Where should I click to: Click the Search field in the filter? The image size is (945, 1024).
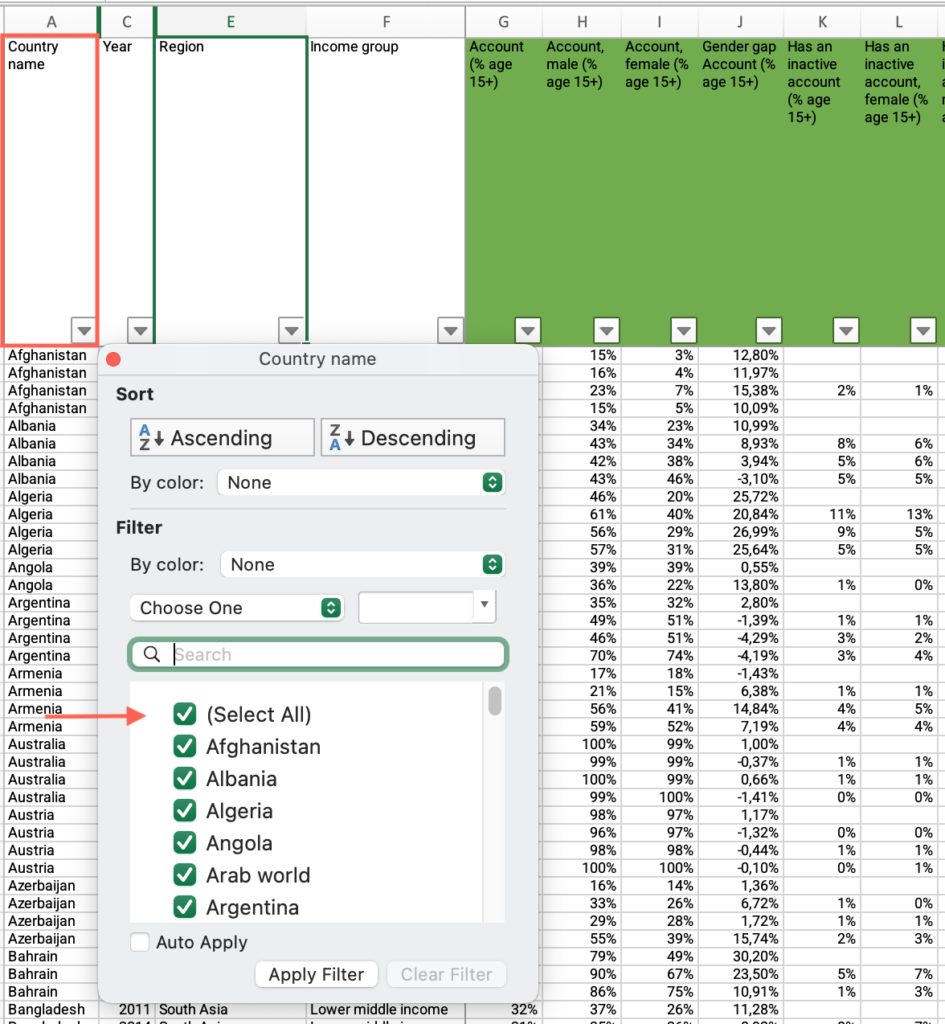pyautogui.click(x=318, y=654)
